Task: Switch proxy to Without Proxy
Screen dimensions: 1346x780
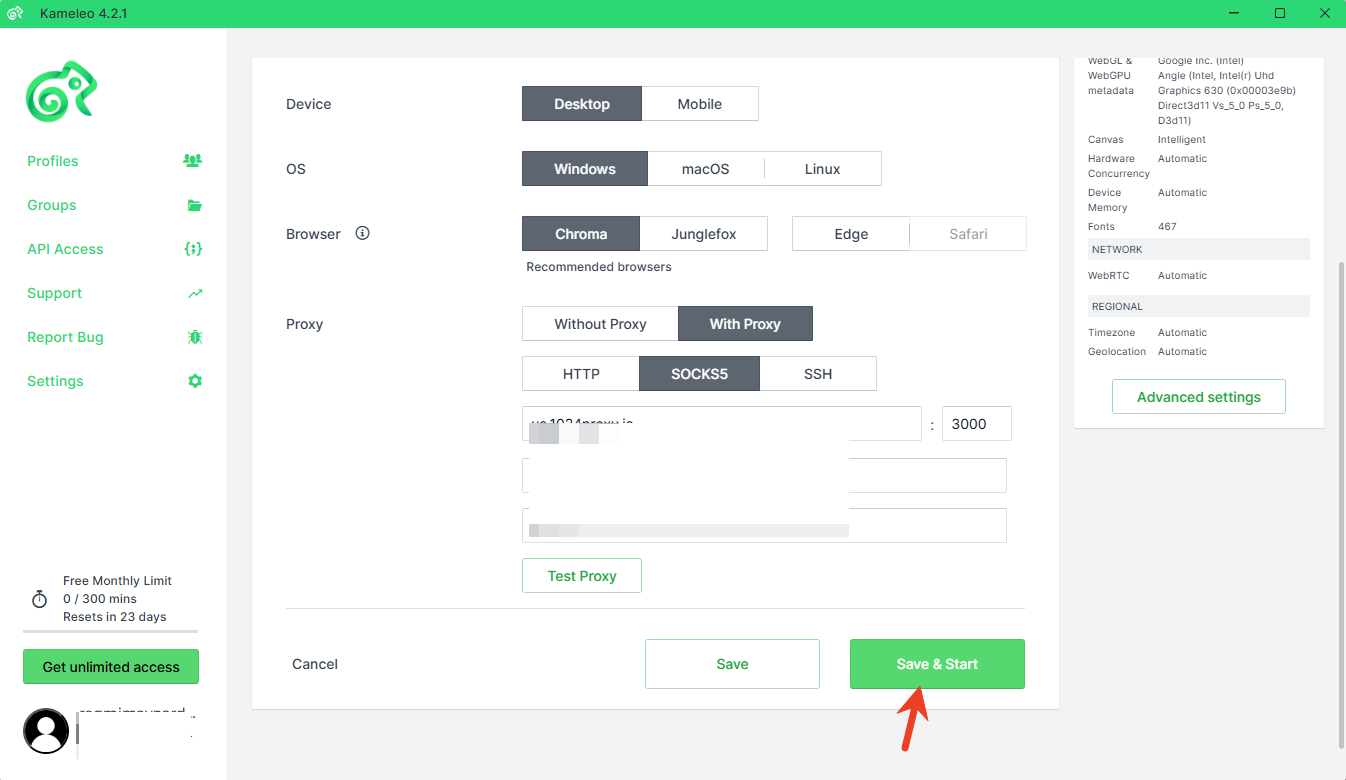Action: point(600,324)
